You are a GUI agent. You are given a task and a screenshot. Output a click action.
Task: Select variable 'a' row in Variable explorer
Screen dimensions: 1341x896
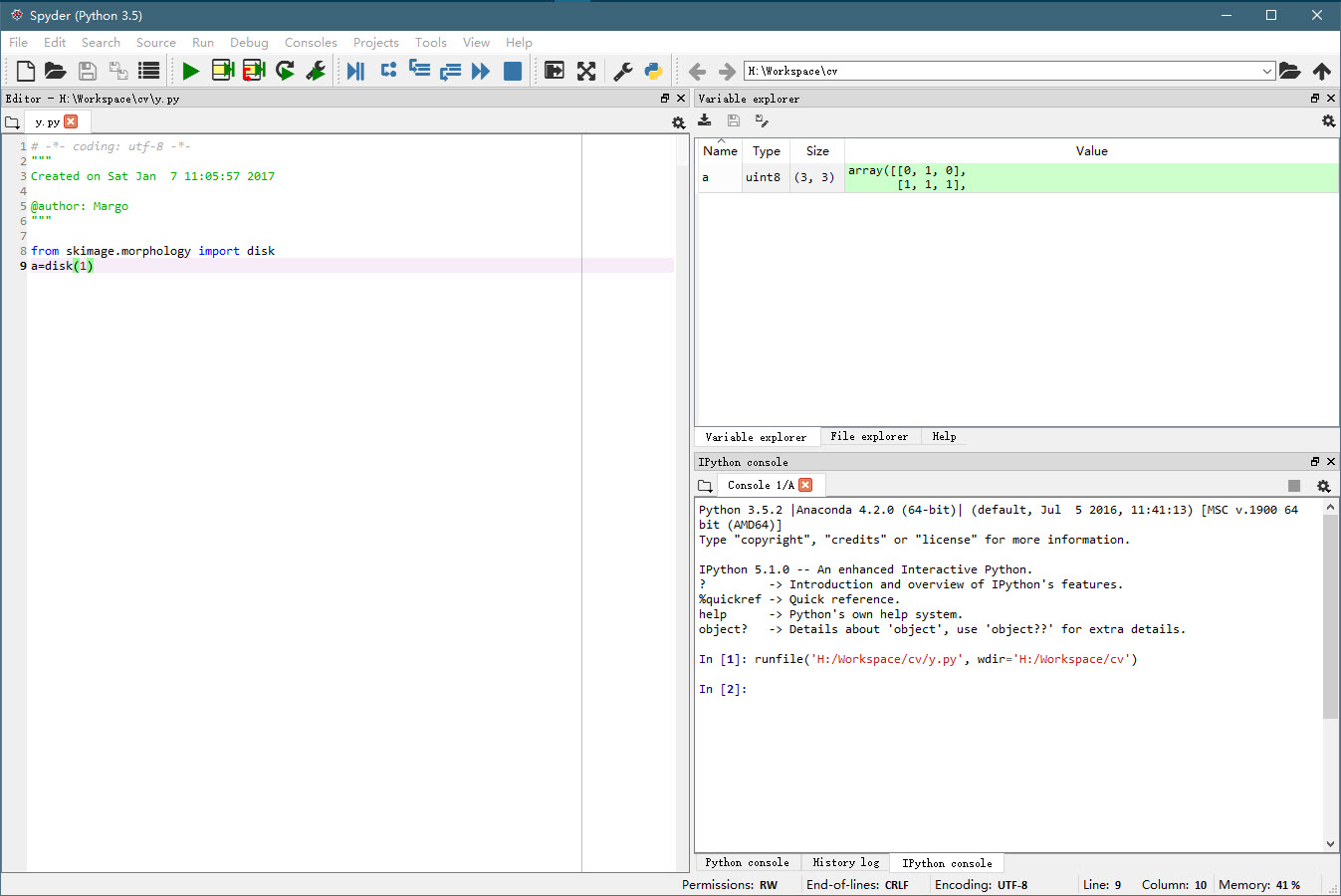click(x=720, y=177)
